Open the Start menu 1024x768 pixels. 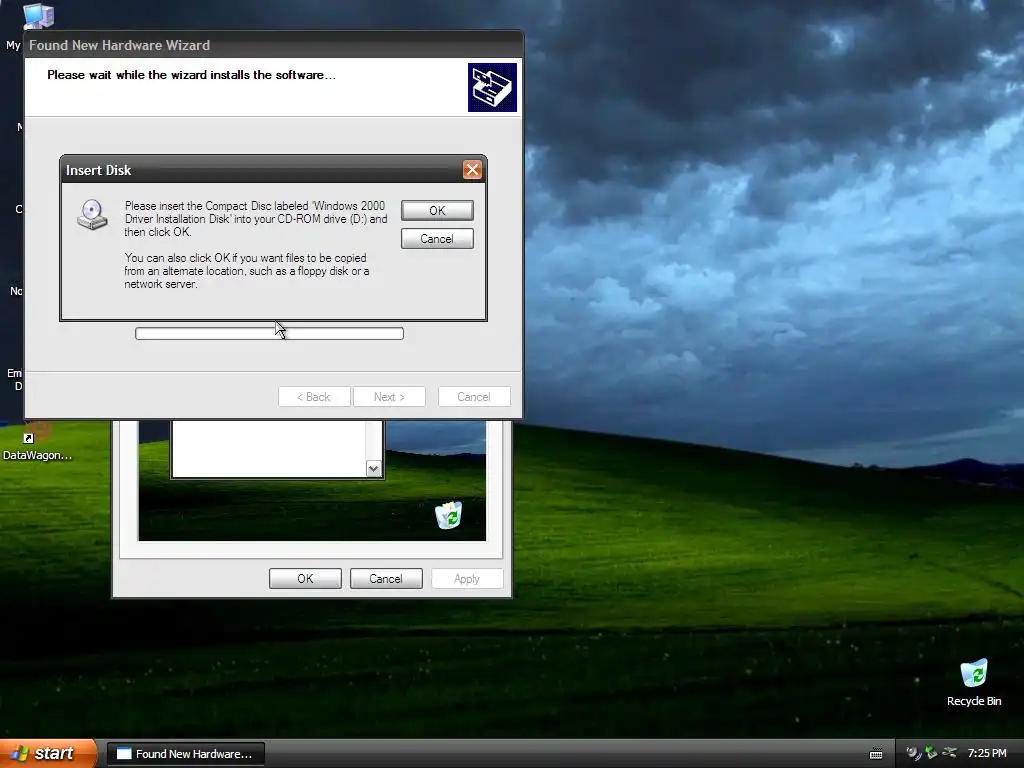[x=48, y=753]
